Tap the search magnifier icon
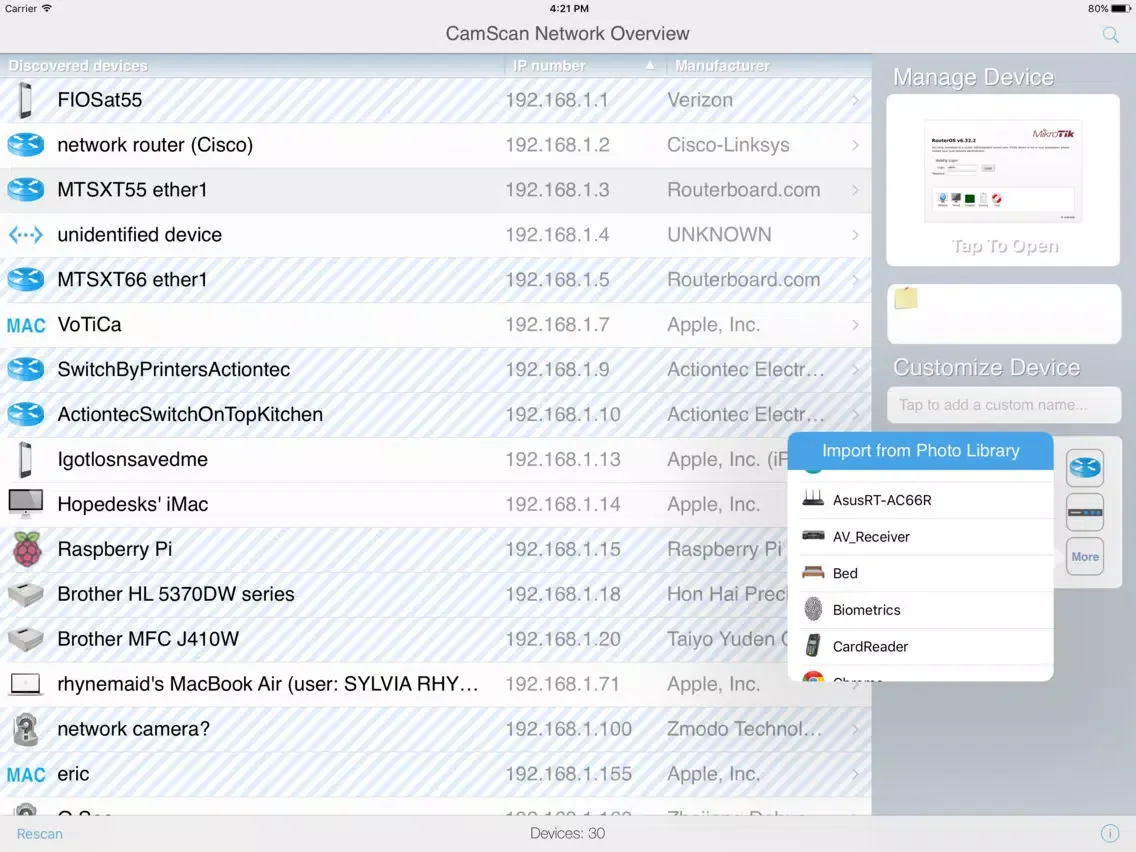Viewport: 1136px width, 852px height. coord(1110,34)
